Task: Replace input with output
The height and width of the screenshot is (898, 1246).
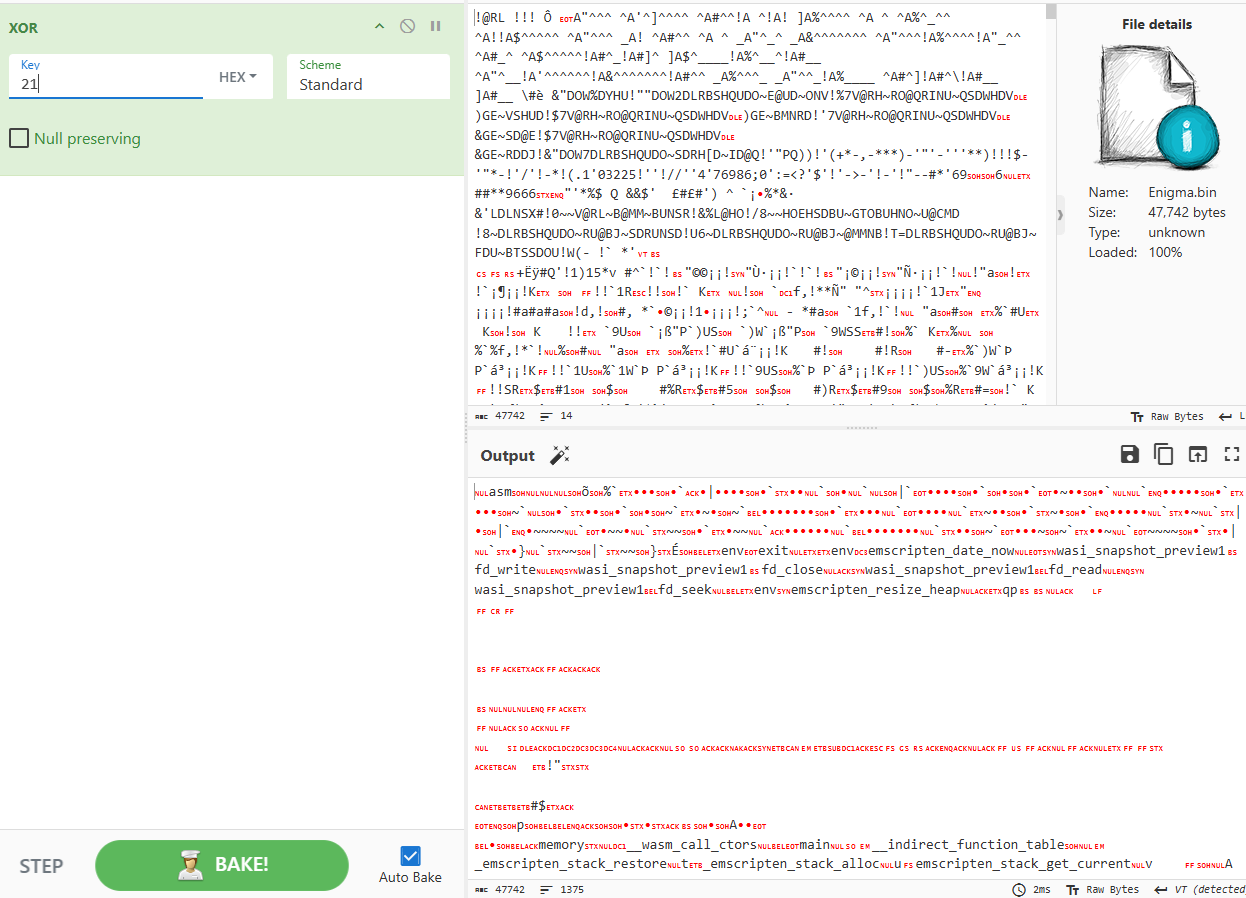Action: (1198, 455)
